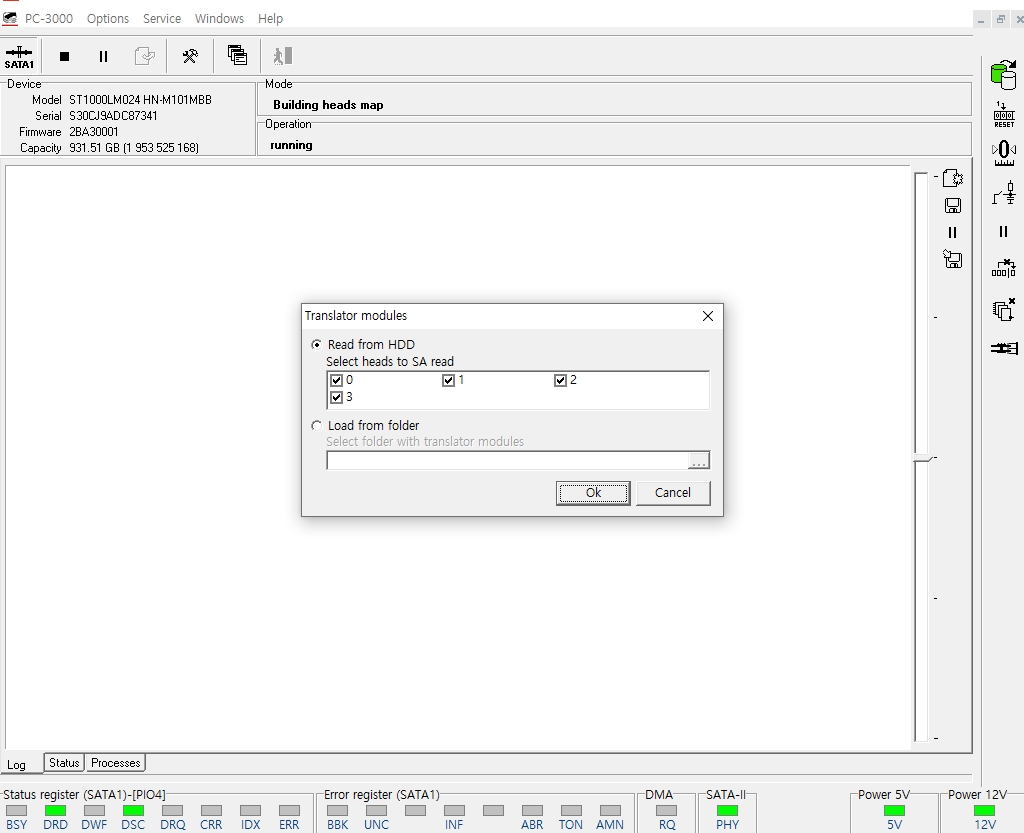Click the zero-ruler recalibrate icon
The height and width of the screenshot is (833, 1024).
1004,153
